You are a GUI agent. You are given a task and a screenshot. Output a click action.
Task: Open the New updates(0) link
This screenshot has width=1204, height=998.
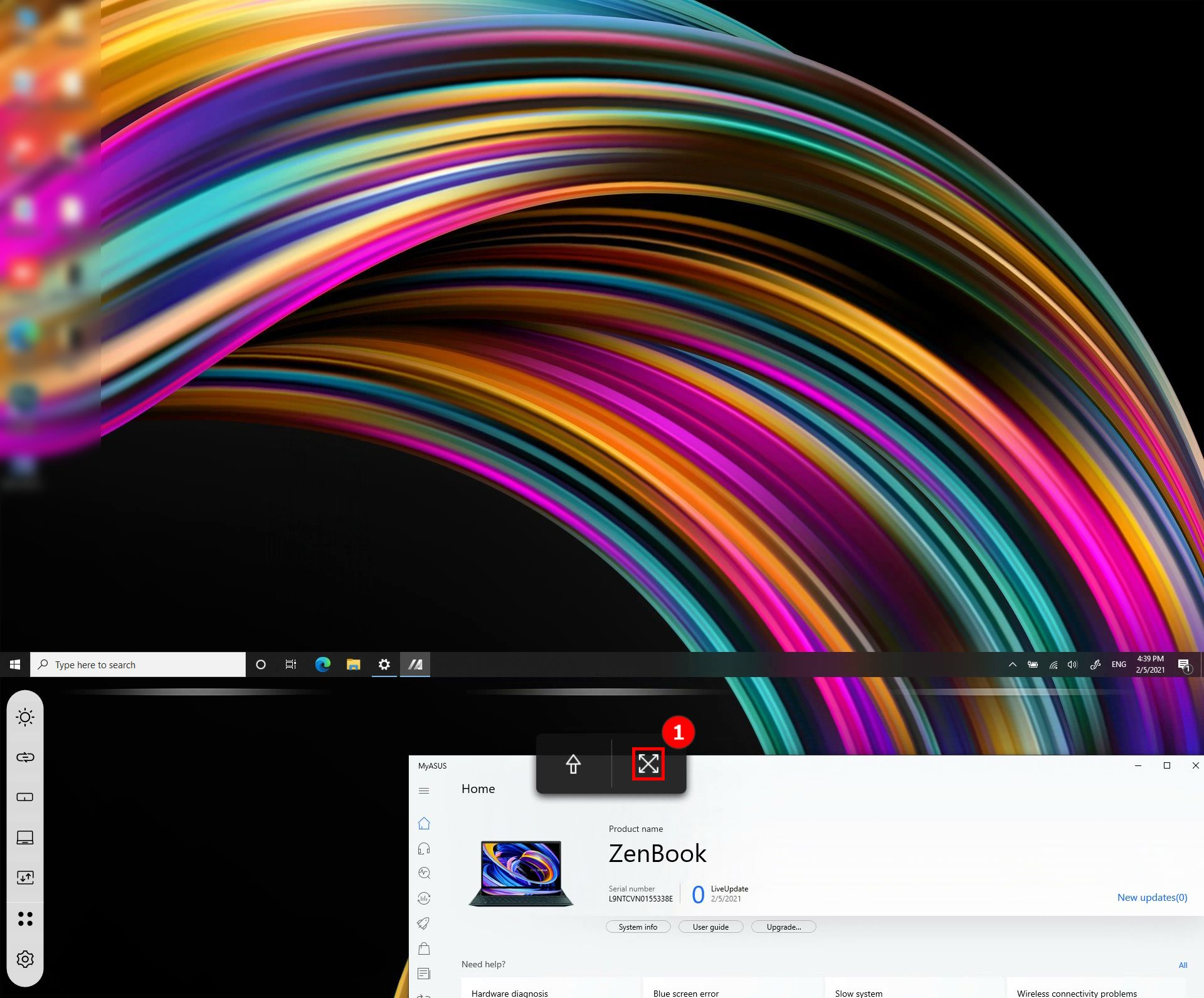[x=1152, y=897]
